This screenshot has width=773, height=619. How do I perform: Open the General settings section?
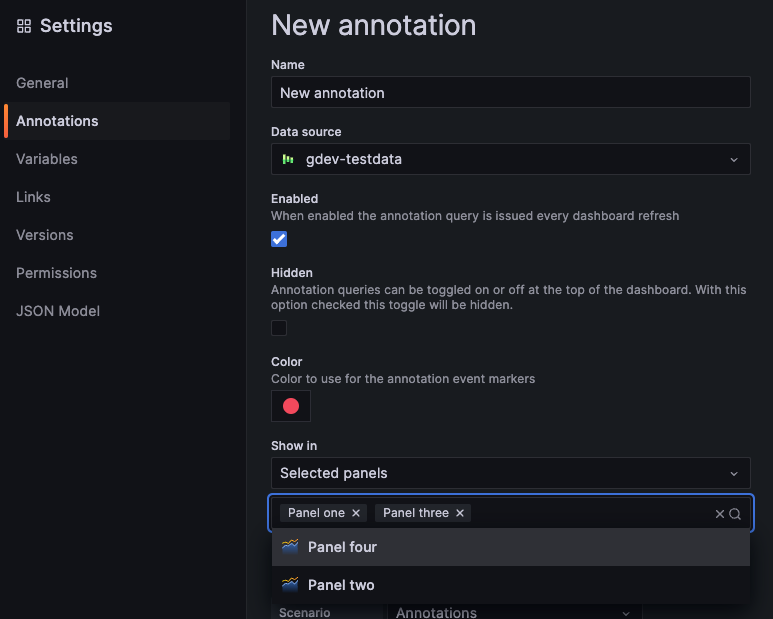[x=42, y=83]
